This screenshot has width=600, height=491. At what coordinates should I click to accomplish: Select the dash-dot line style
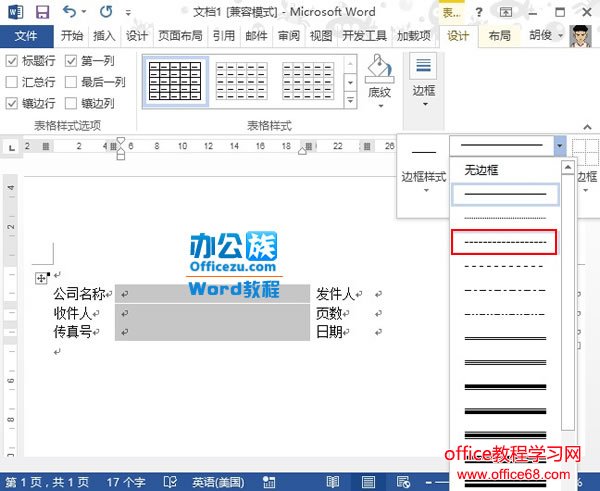pos(505,291)
